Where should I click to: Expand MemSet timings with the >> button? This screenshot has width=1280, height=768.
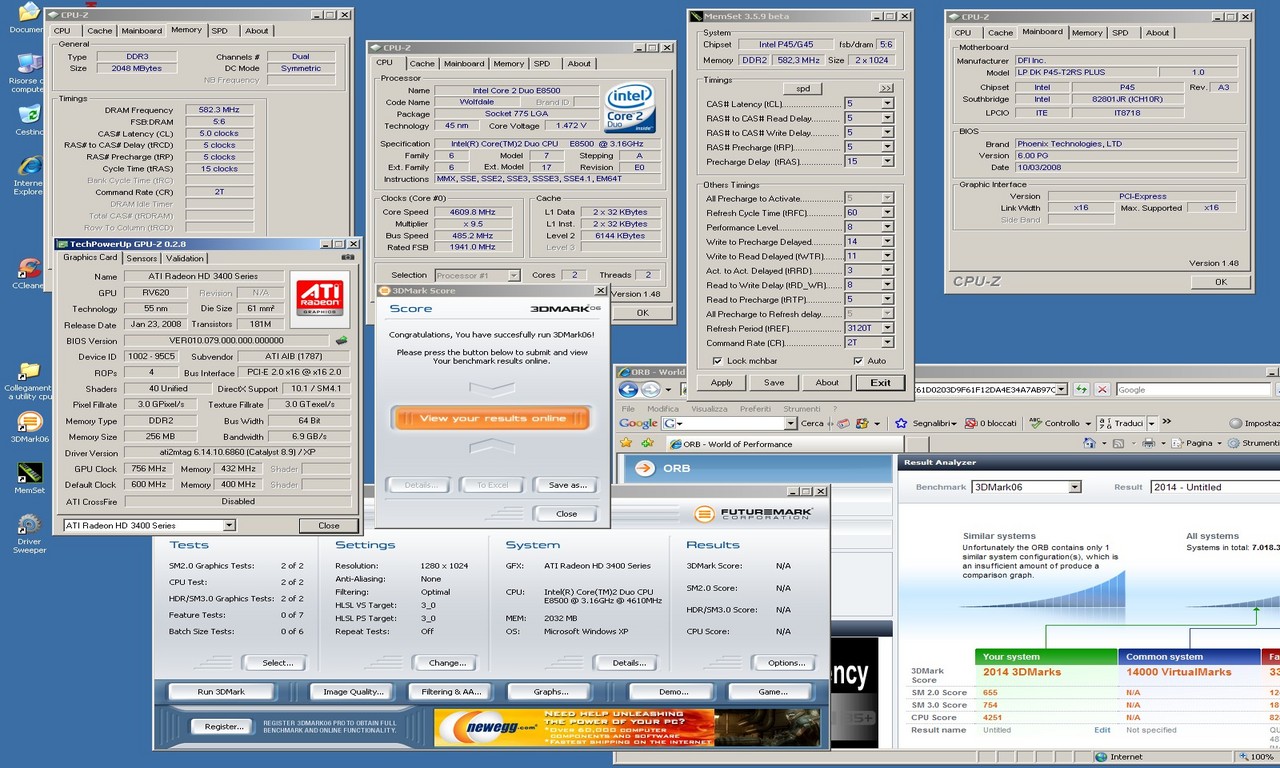tap(886, 88)
